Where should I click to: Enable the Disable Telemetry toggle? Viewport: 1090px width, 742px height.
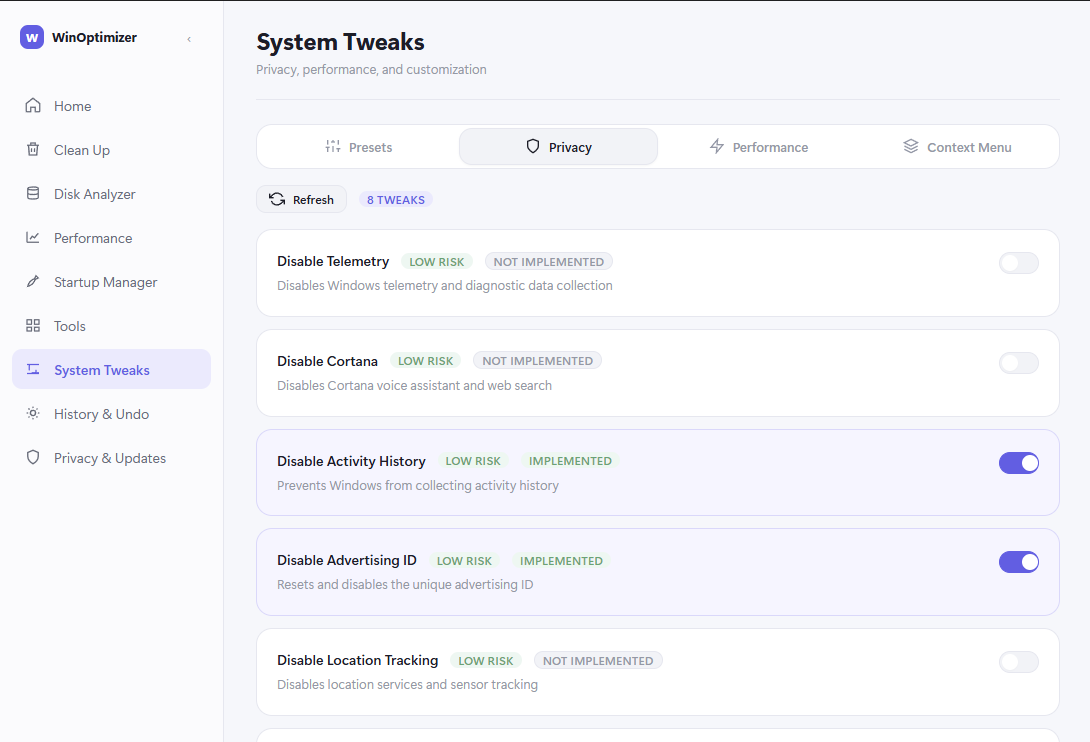pos(1018,263)
